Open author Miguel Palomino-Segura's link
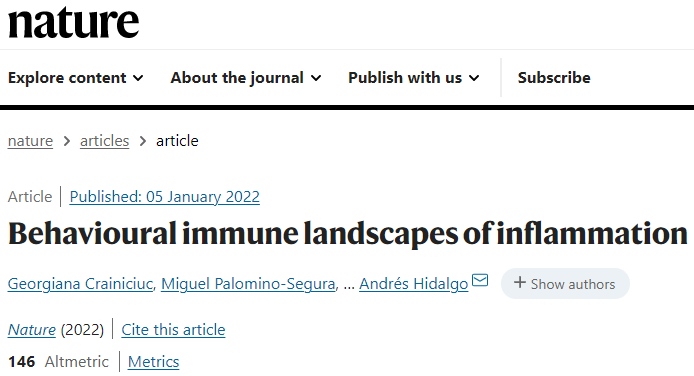The height and width of the screenshot is (376, 694). point(248,284)
